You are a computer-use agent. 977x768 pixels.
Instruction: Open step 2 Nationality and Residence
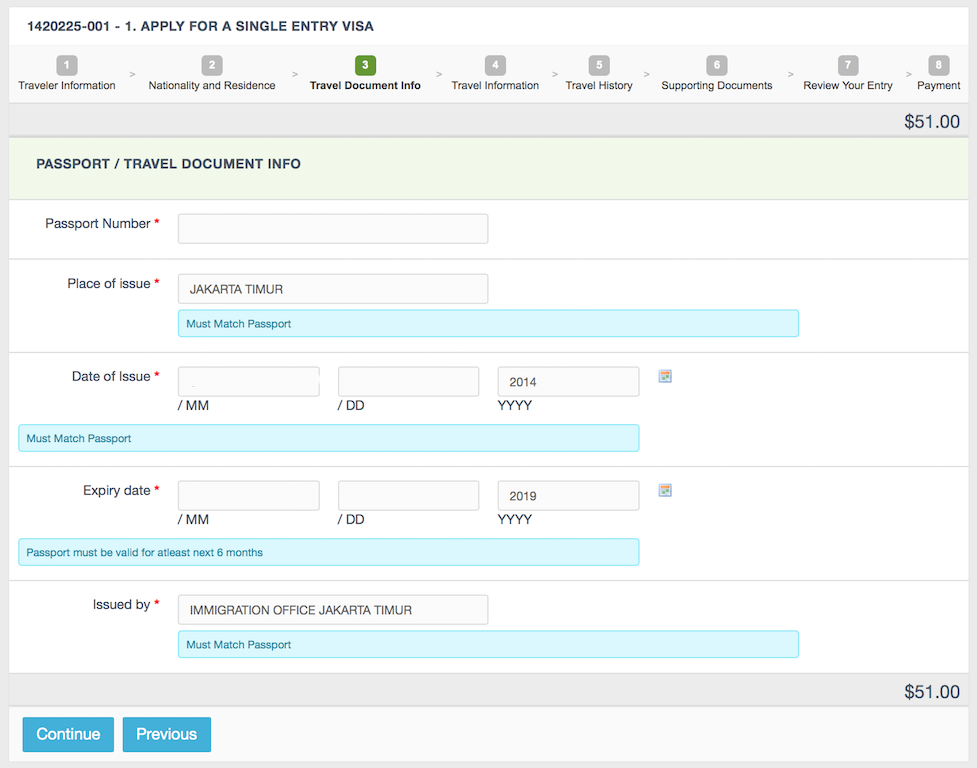212,75
